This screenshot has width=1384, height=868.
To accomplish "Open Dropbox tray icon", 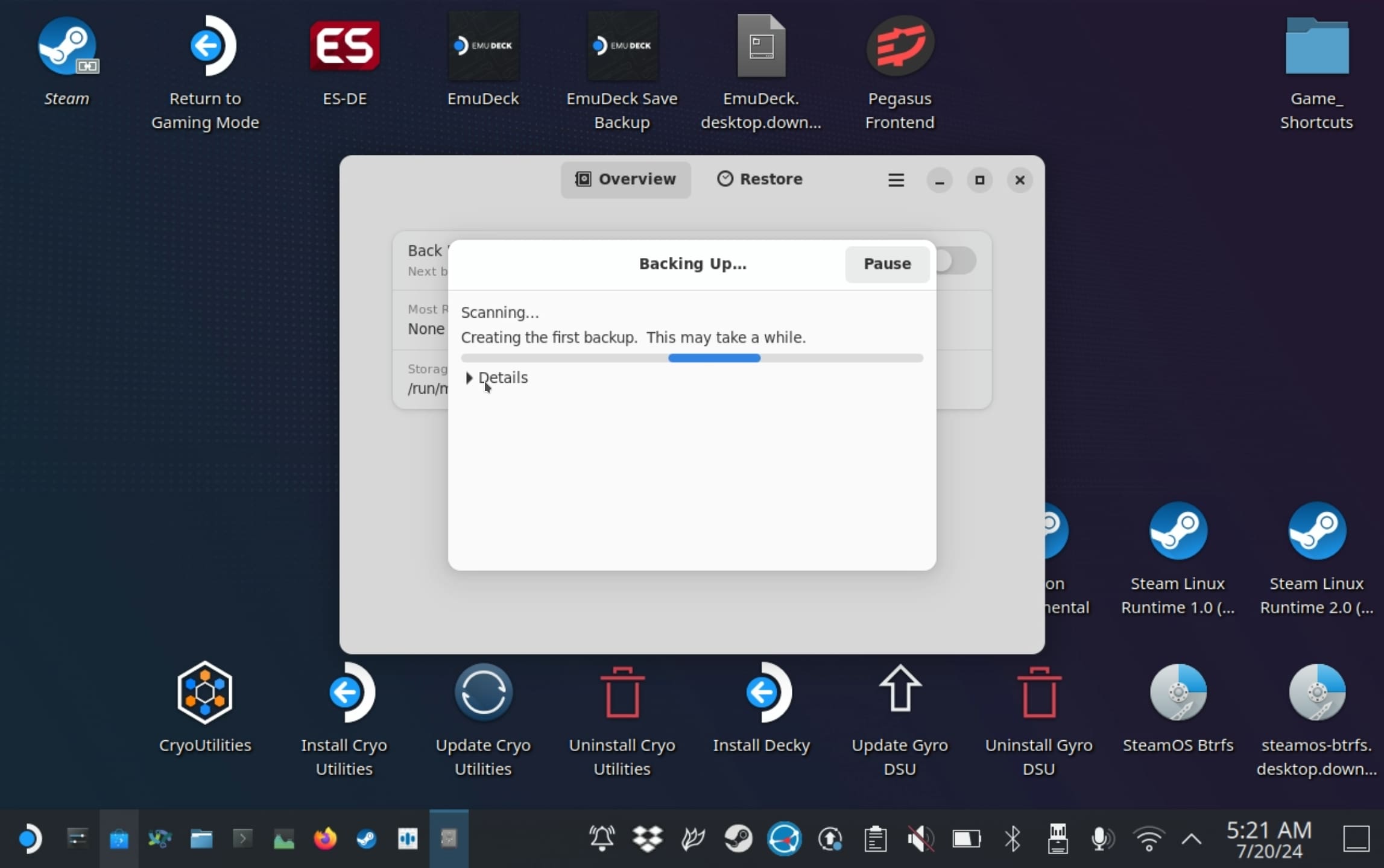I will tap(647, 838).
